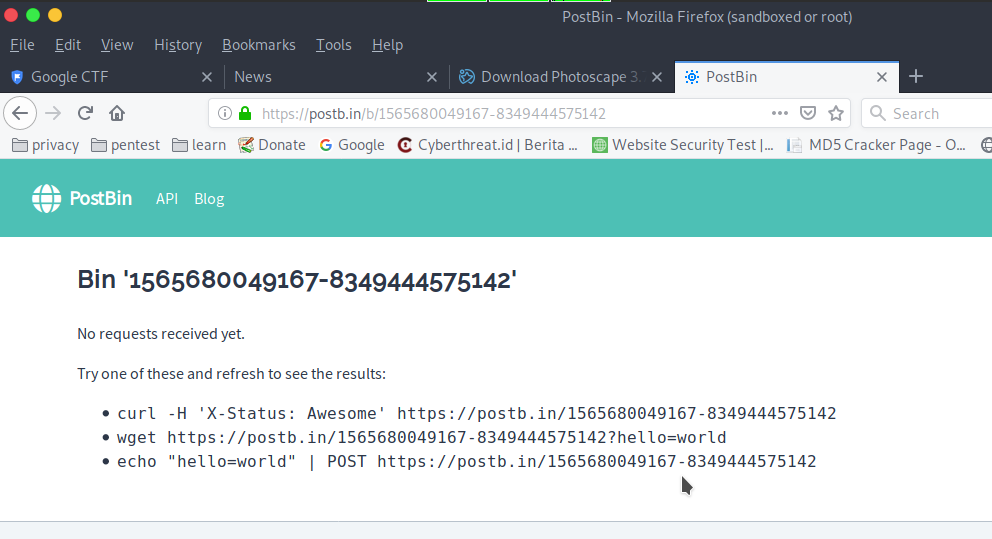
Task: Open the Blog link in header
Action: [x=209, y=199]
